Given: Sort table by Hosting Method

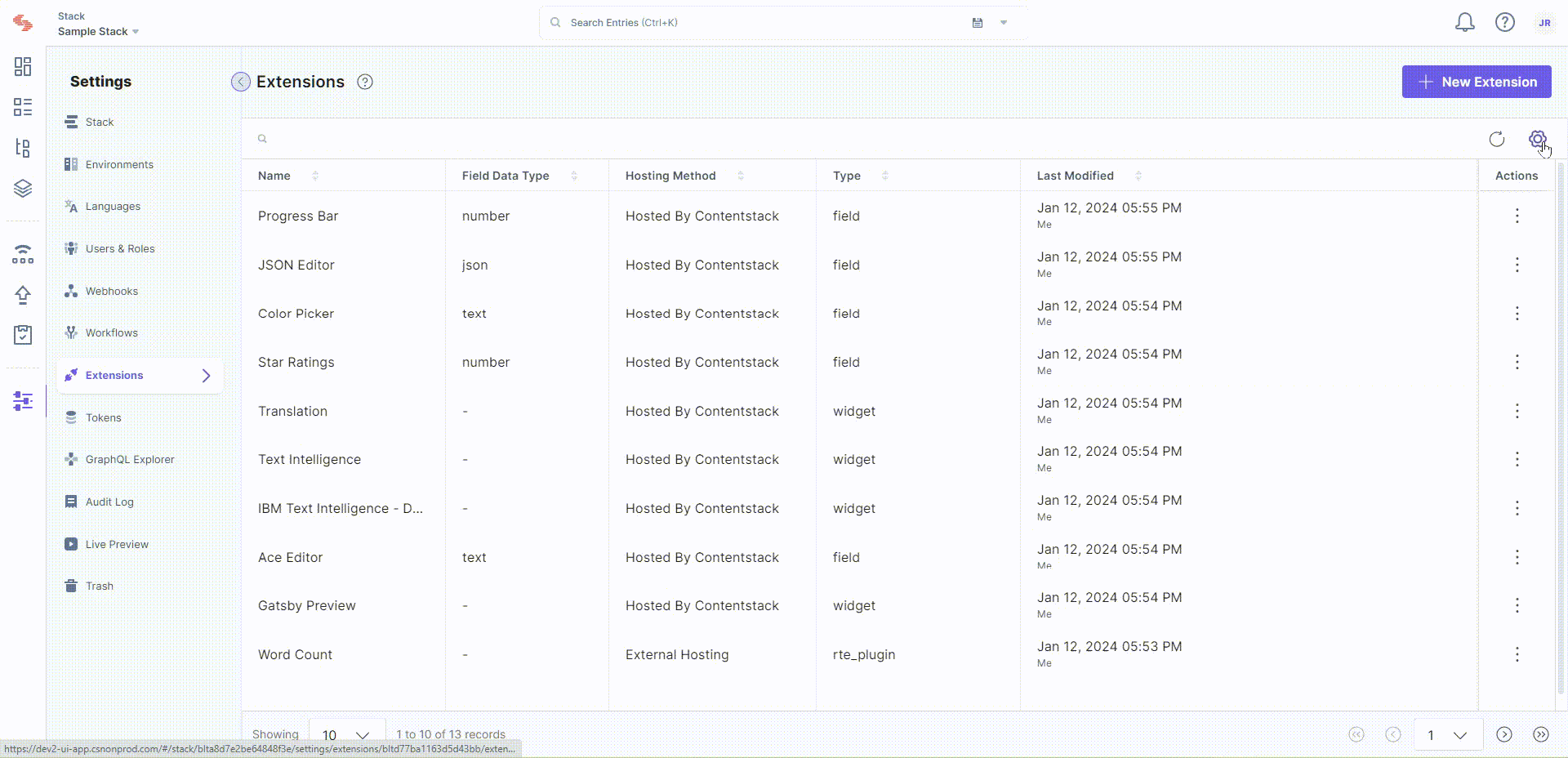Looking at the screenshot, I should coord(741,176).
